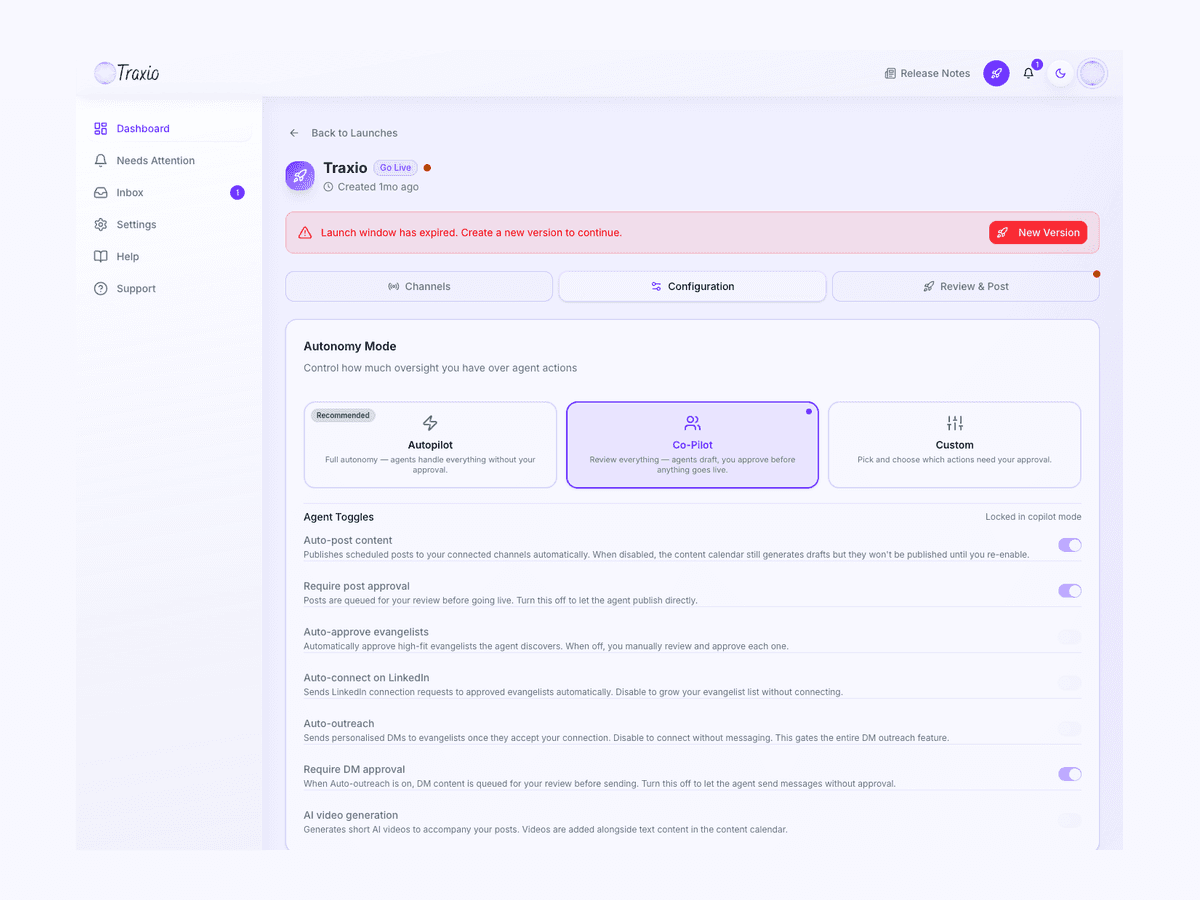Click the 'AI video generation' label

tap(351, 815)
